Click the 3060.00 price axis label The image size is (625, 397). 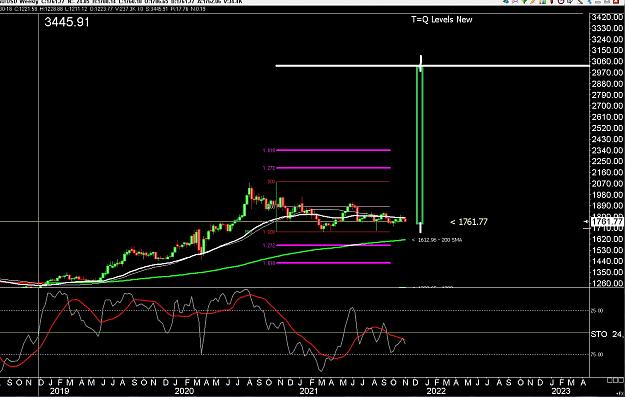tap(607, 61)
